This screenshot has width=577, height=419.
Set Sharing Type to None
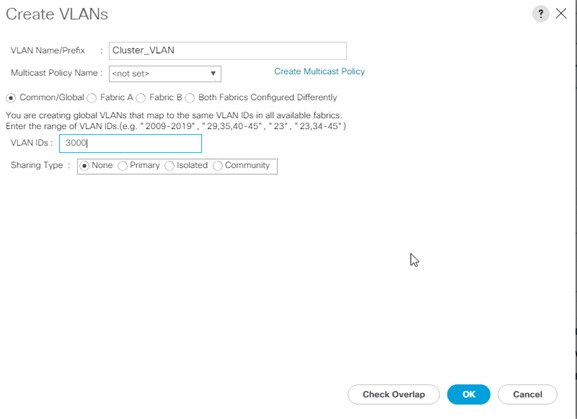coord(85,166)
